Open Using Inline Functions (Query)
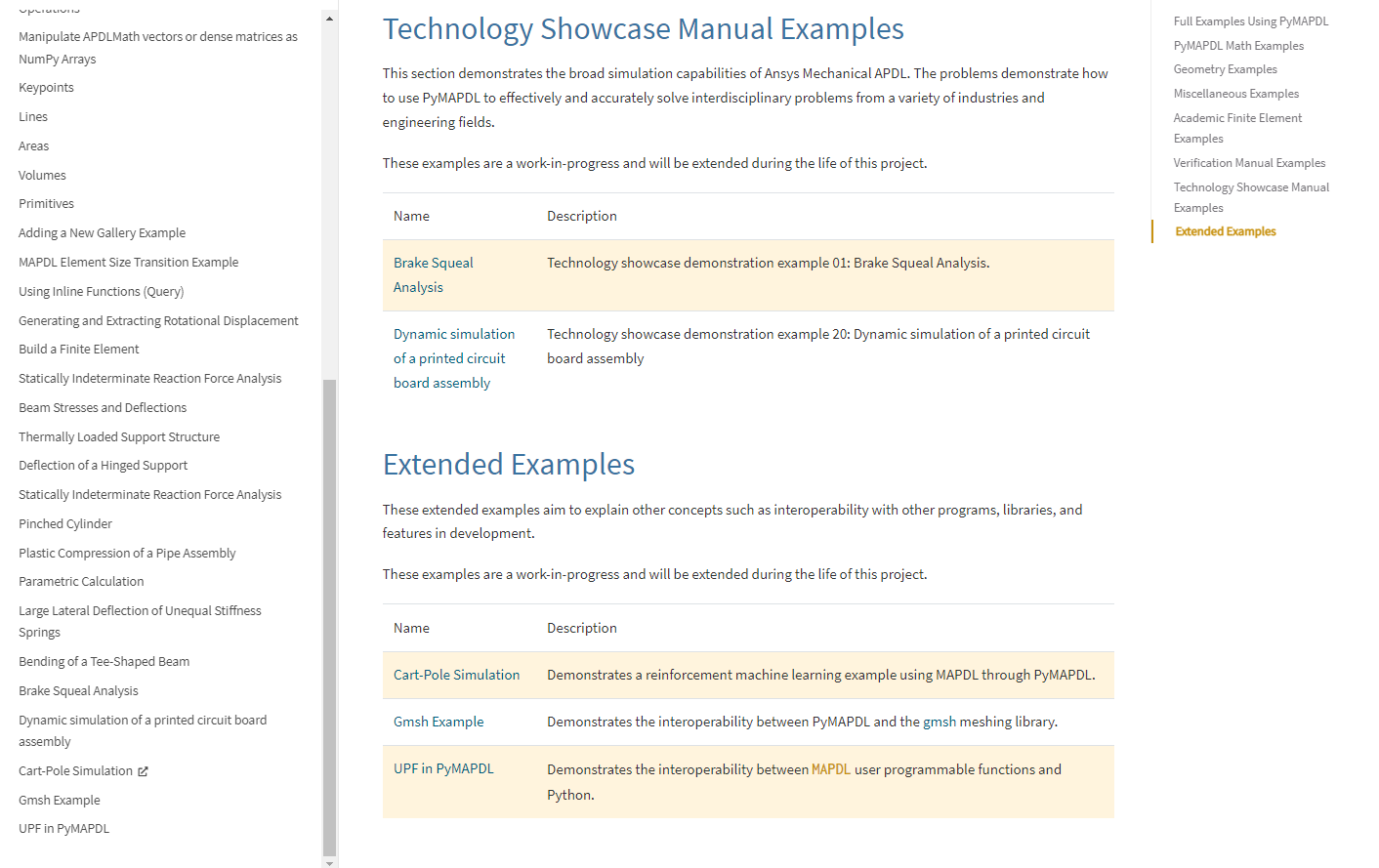1379x868 pixels. point(101,292)
